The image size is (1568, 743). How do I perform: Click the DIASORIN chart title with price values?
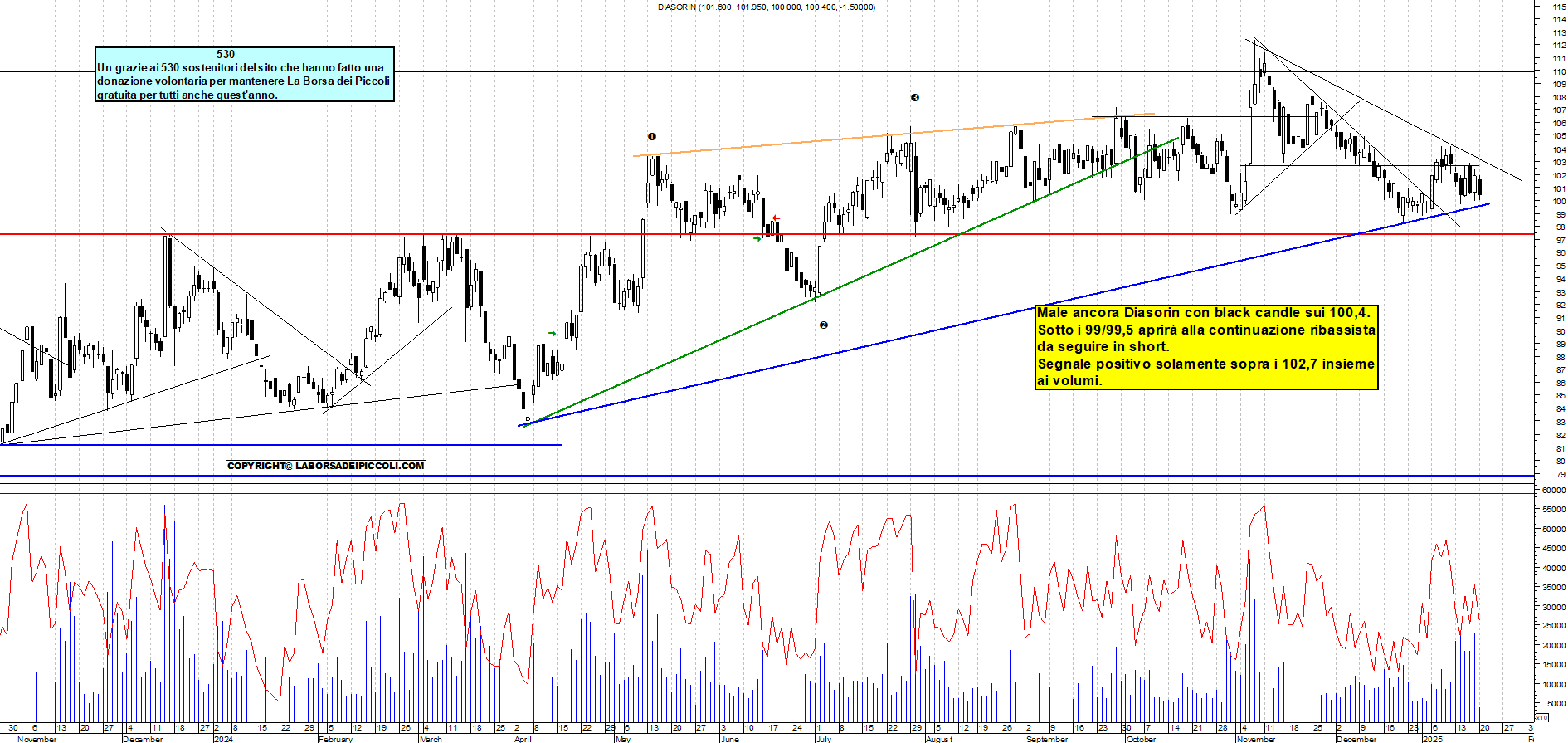coord(766,7)
